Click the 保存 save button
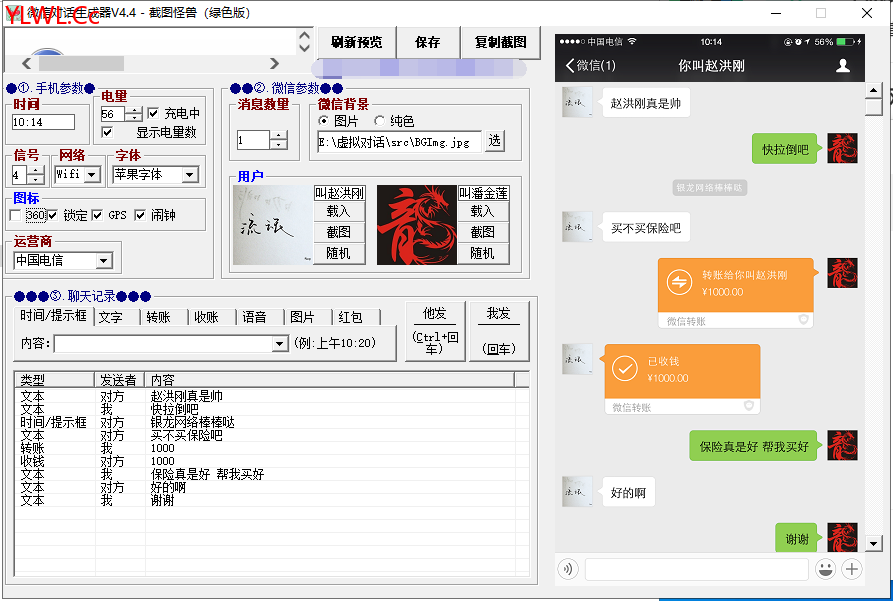This screenshot has width=893, height=601. (428, 42)
